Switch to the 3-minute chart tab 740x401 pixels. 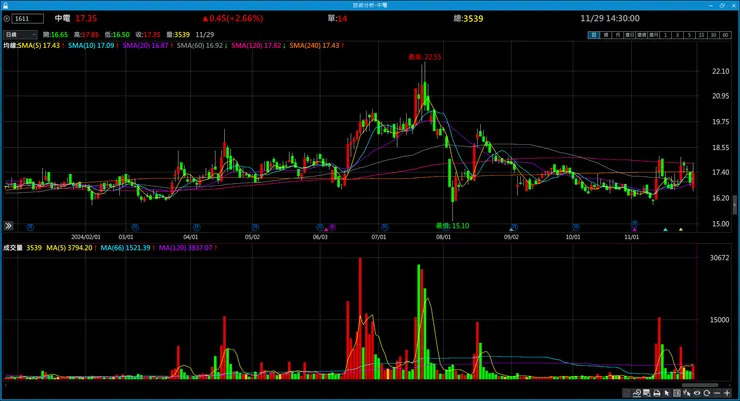[677, 35]
